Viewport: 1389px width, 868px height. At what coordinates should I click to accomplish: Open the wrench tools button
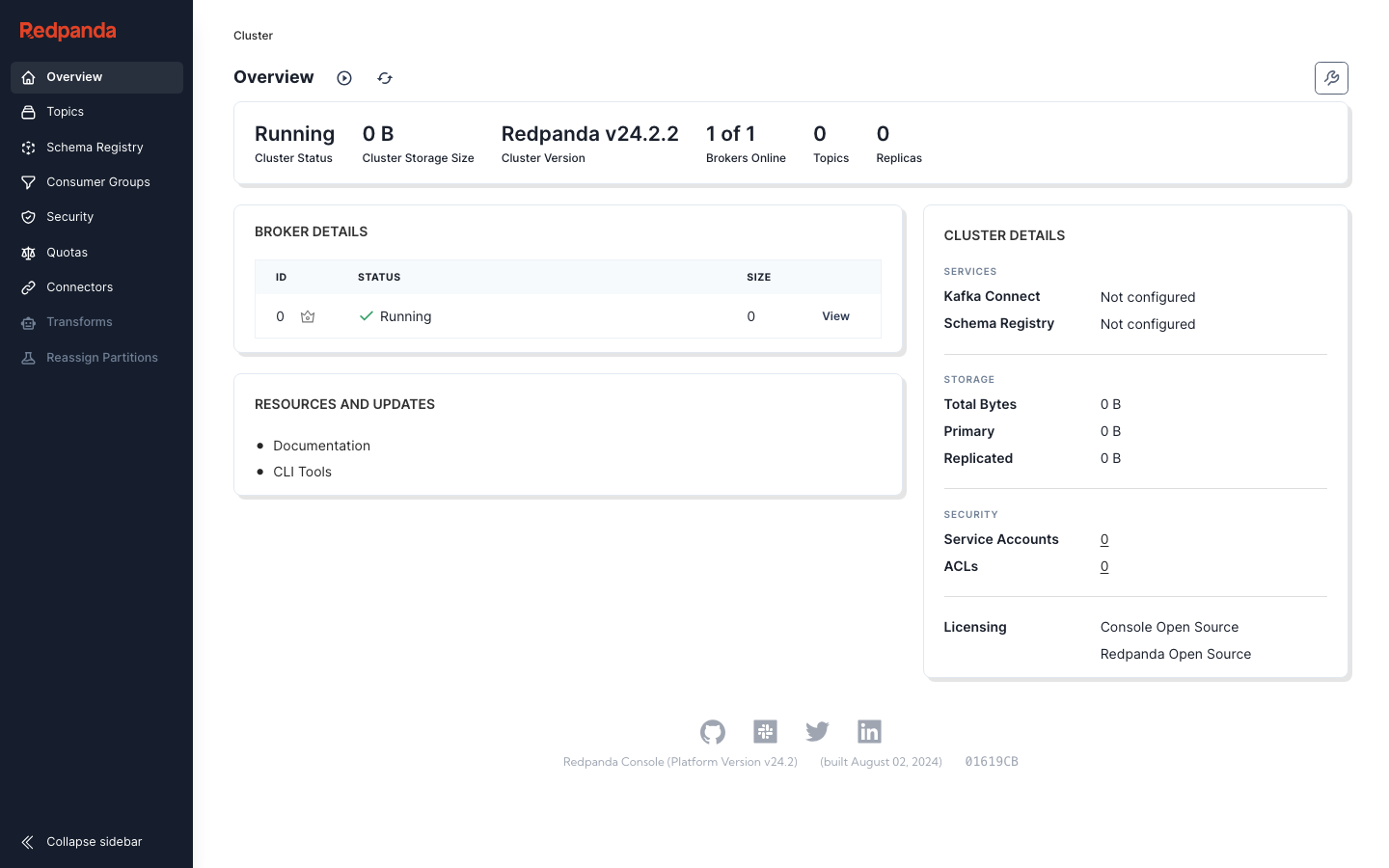(x=1331, y=78)
